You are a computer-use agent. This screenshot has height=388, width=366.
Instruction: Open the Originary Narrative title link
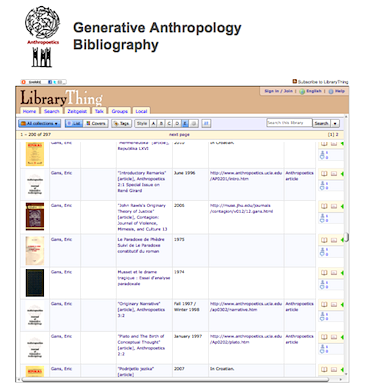[141, 310]
